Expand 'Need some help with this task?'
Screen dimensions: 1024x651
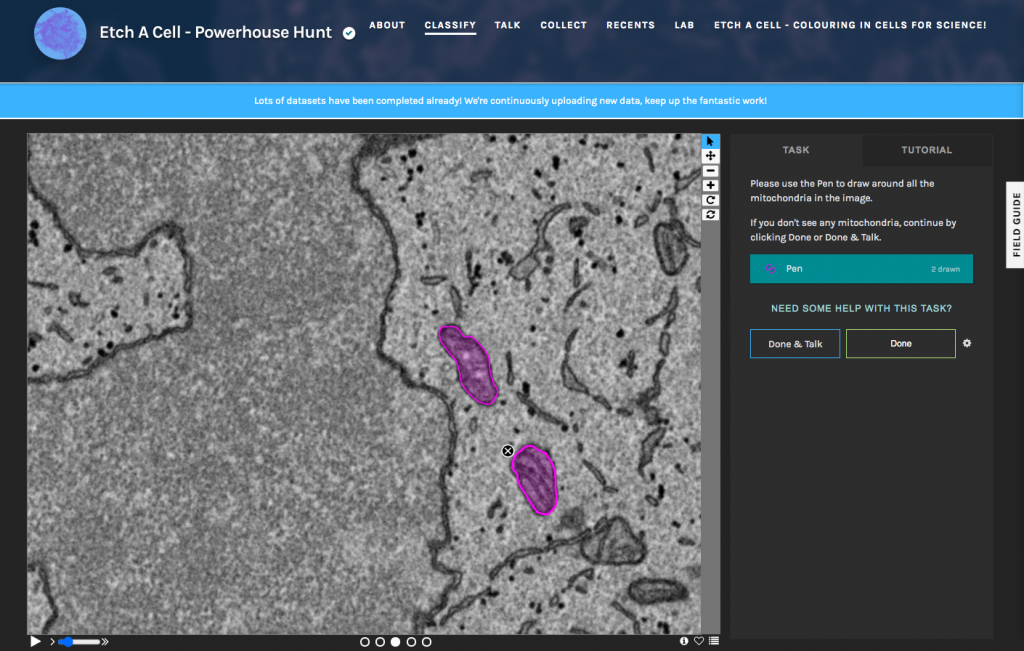pos(861,308)
